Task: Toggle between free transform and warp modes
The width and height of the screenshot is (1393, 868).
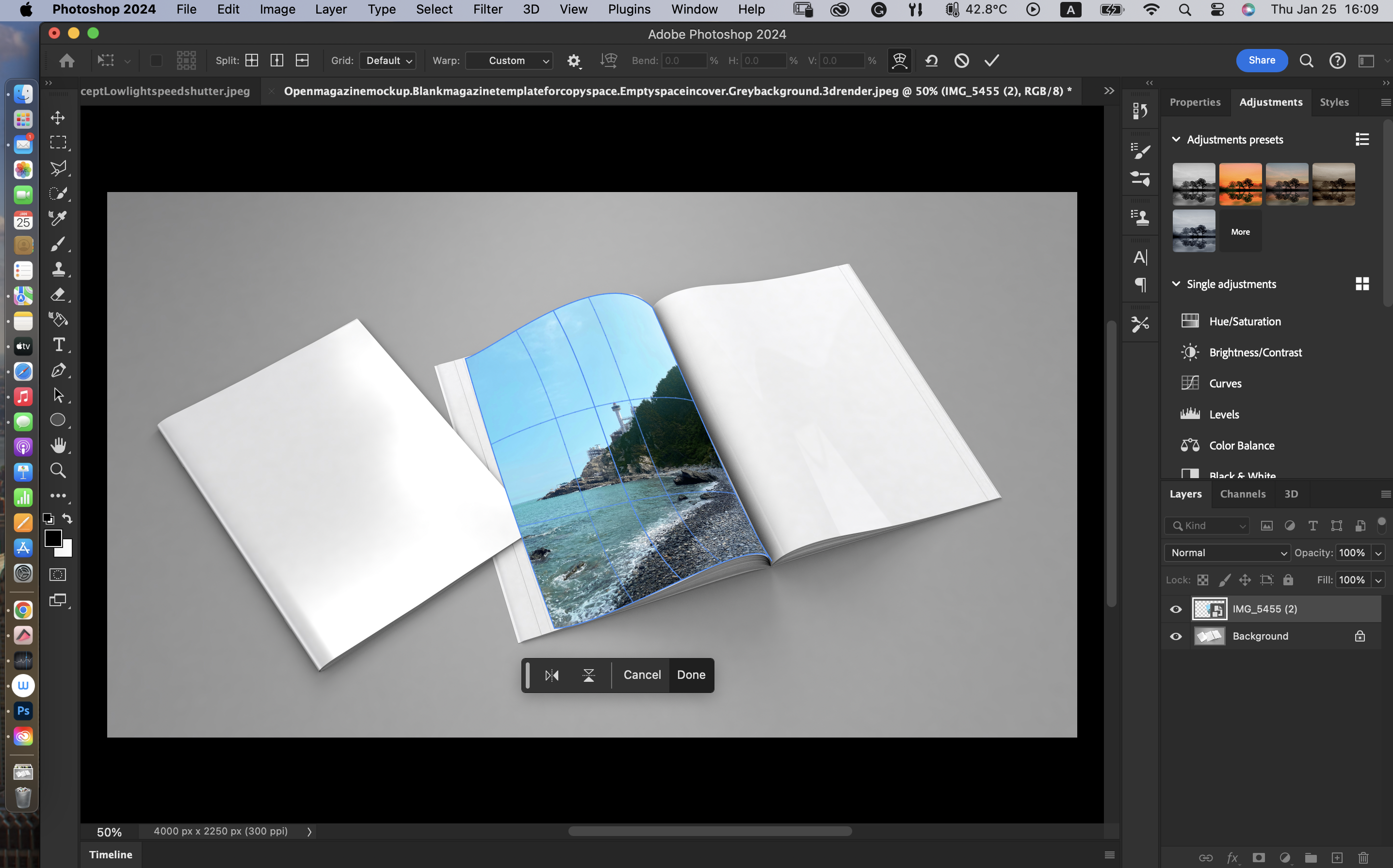Action: (899, 60)
